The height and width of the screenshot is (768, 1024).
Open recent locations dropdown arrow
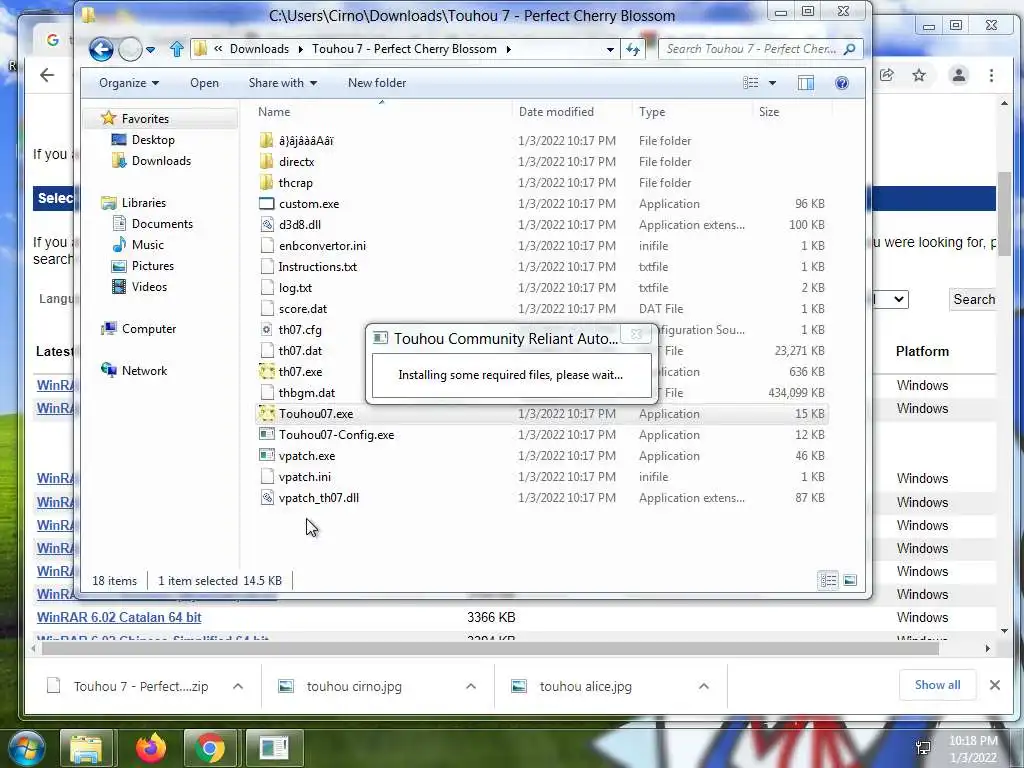click(151, 50)
